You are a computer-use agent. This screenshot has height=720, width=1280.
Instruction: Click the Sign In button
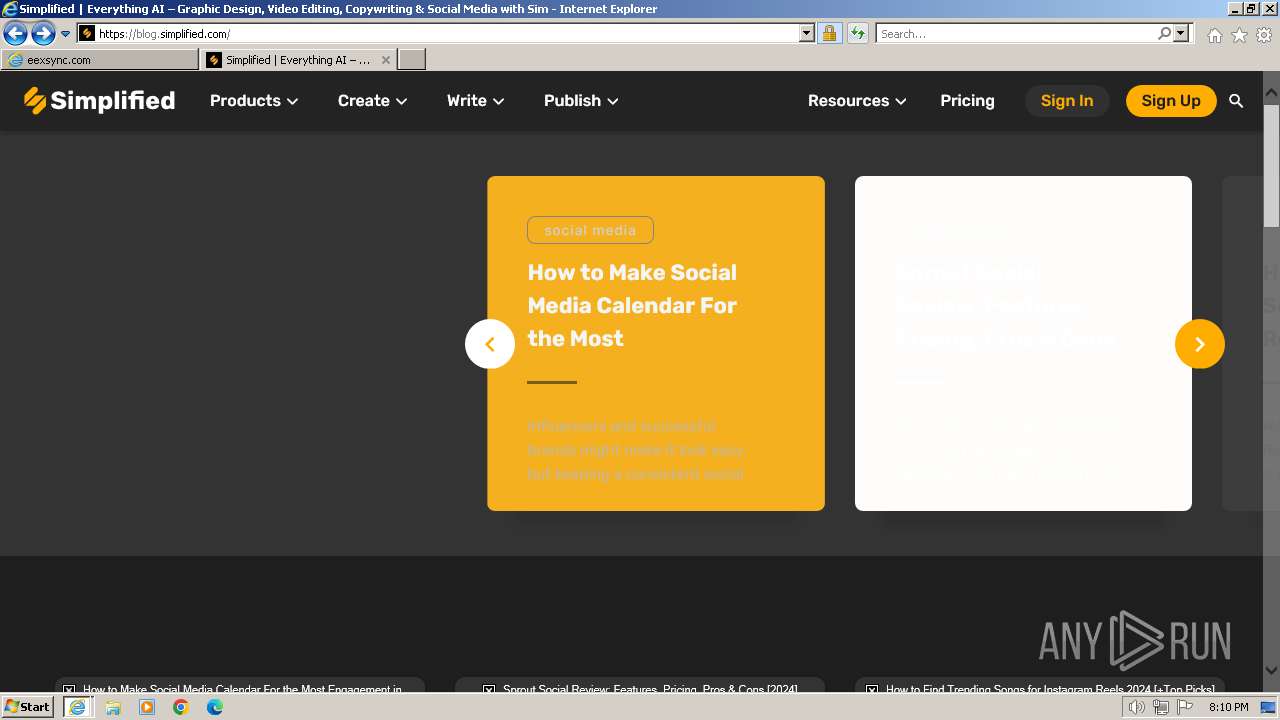point(1067,100)
